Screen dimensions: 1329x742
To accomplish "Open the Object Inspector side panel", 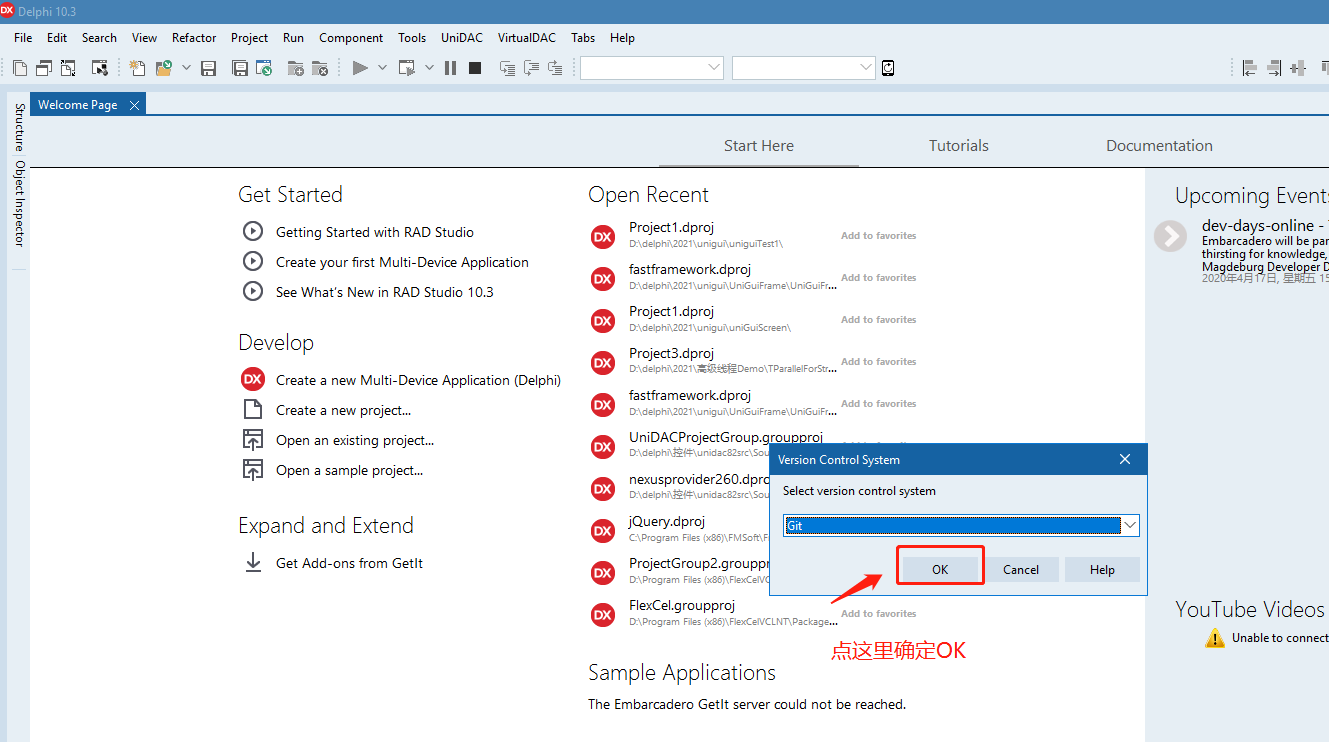I will [19, 203].
